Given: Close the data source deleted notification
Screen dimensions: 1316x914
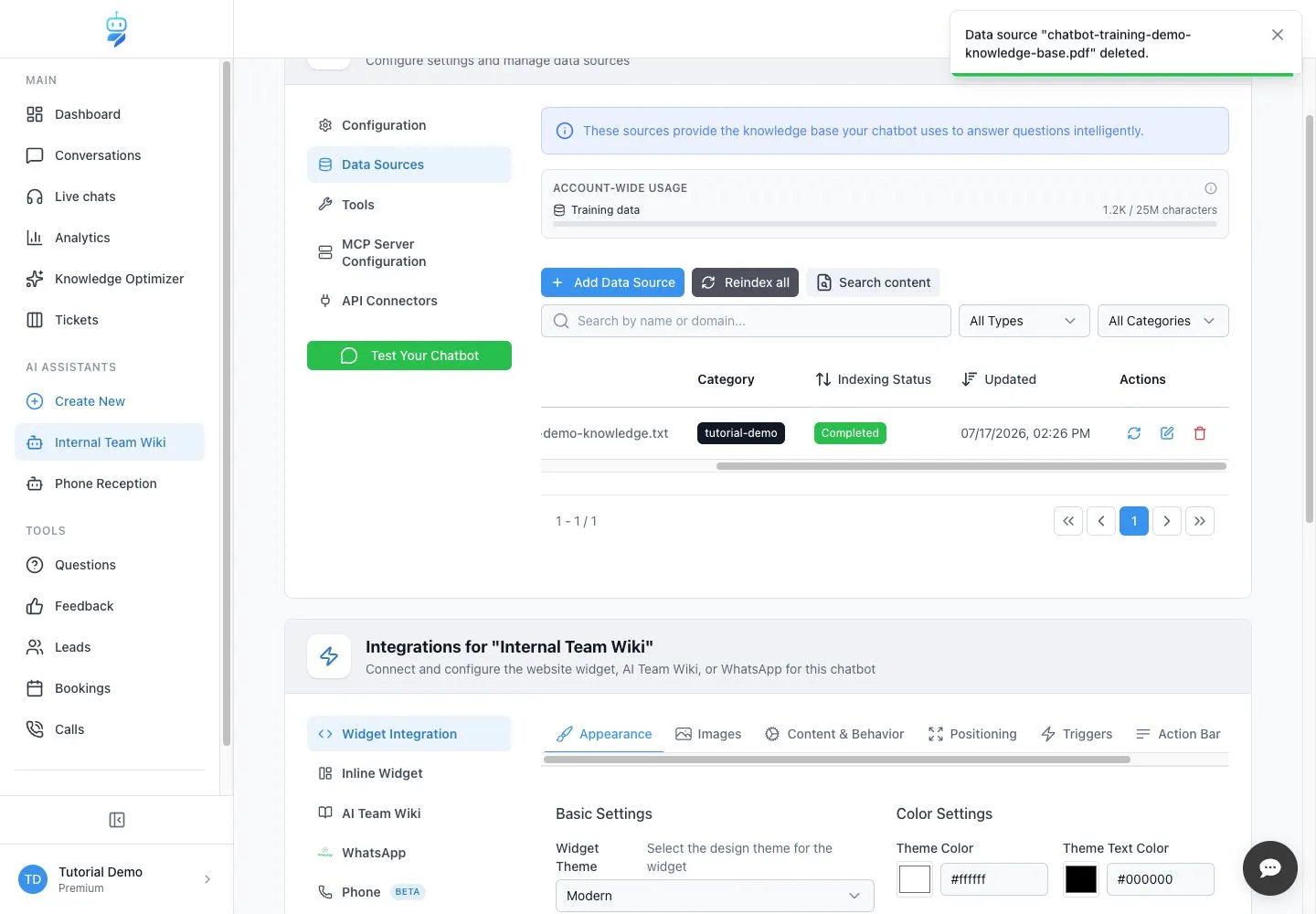Looking at the screenshot, I should click(x=1278, y=35).
